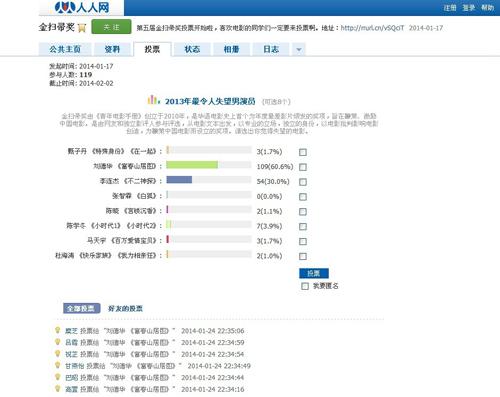The width and height of the screenshot is (500, 397).
Task: Click the 注册 register link
Action: click(450, 8)
